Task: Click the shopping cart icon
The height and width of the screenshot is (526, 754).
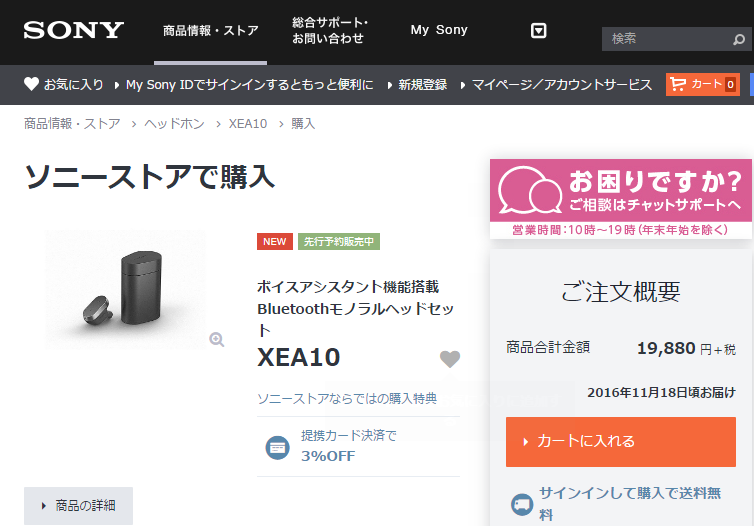Action: [678, 84]
